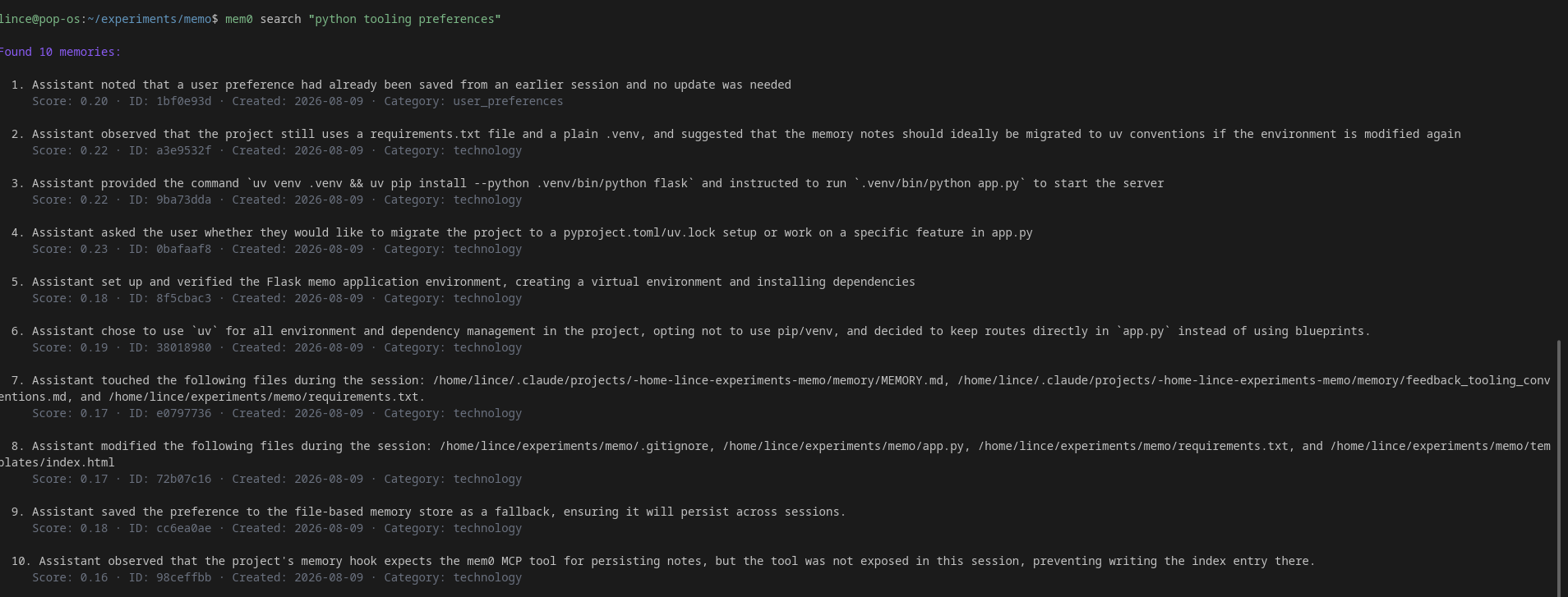
Task: Click the path ~/experiments/memo in prompt
Action: [x=150, y=19]
